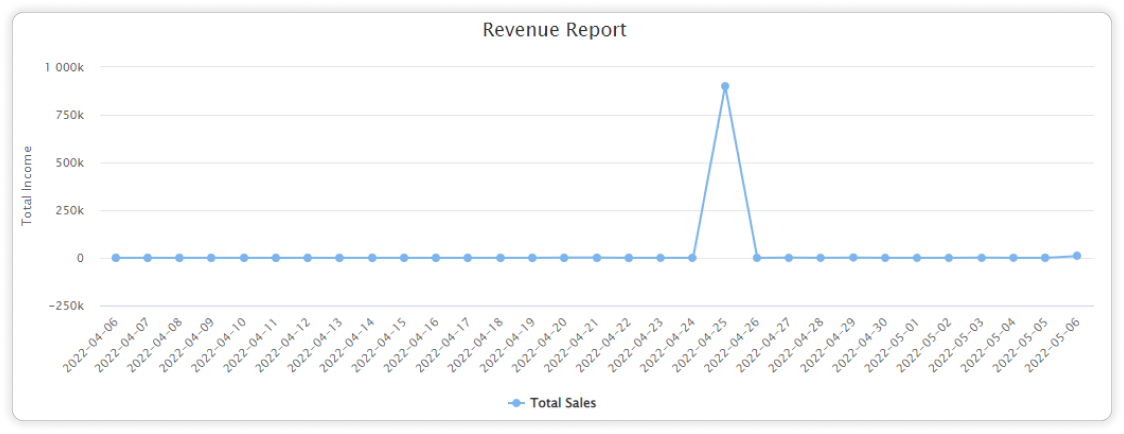This screenshot has height=434, width=1124.
Task: Click the blue legend marker icon
Action: (x=516, y=403)
